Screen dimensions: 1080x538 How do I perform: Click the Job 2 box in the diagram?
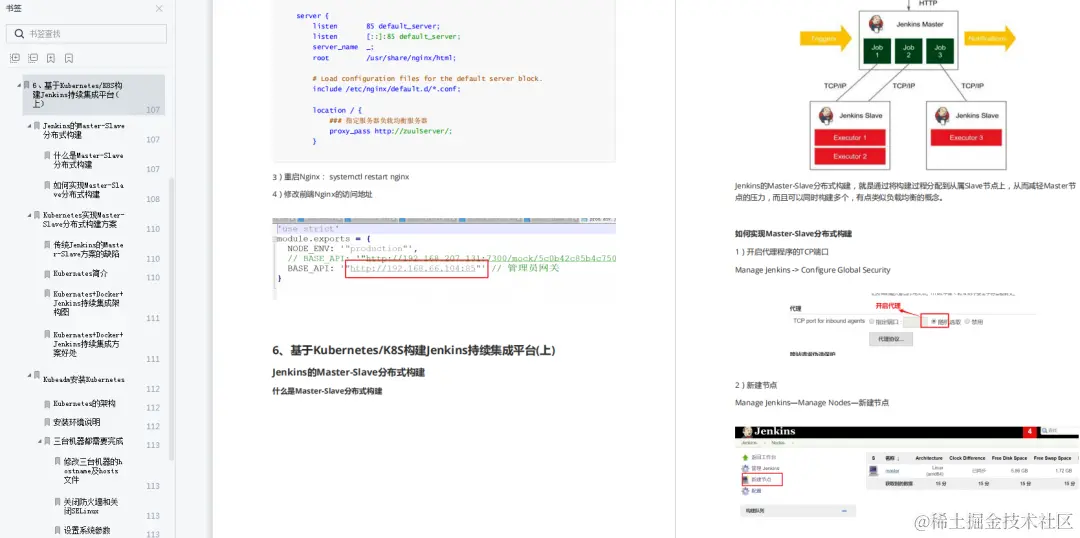pos(908,52)
